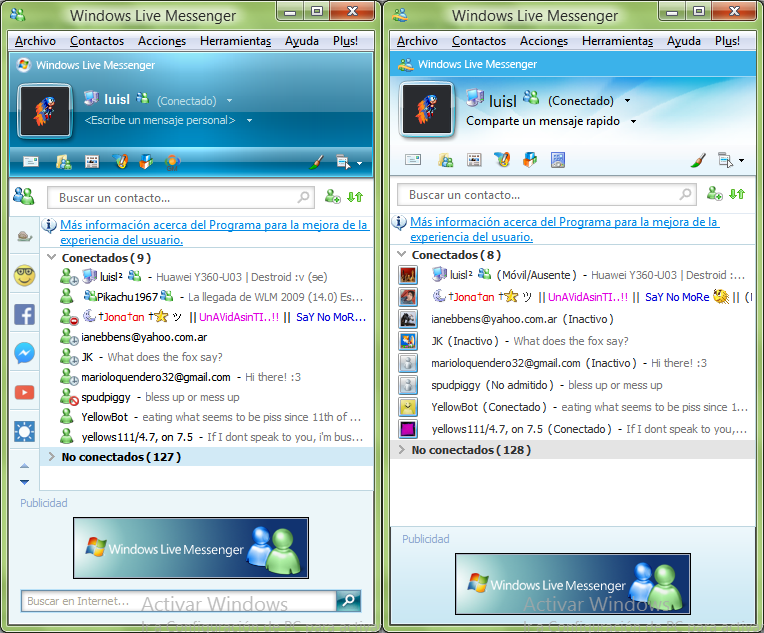Click add contact icon in left window

[x=333, y=197]
